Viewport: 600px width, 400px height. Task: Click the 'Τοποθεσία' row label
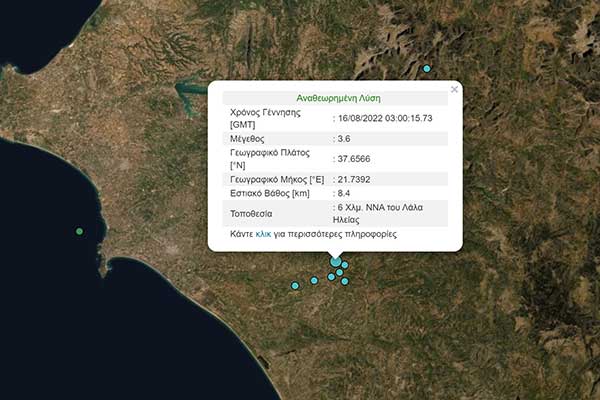point(251,213)
